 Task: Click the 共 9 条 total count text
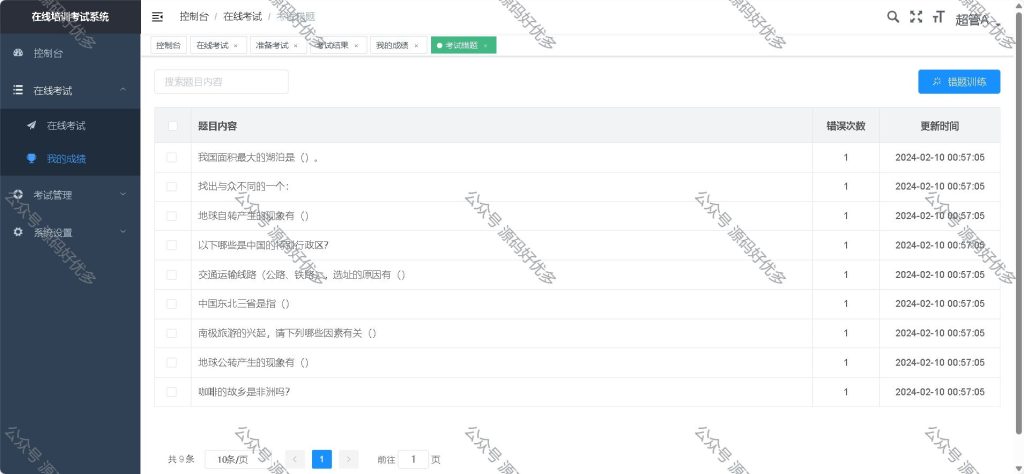(x=181, y=460)
